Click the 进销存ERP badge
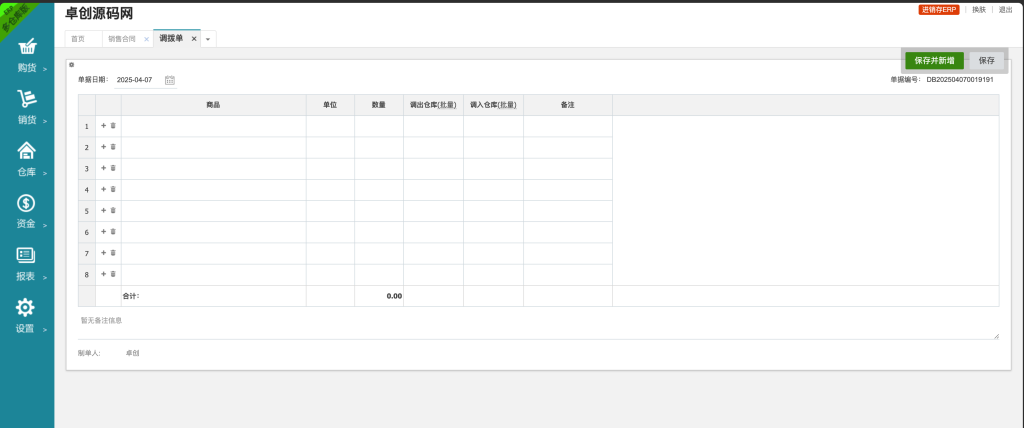The height and width of the screenshot is (428, 1024). coord(938,10)
